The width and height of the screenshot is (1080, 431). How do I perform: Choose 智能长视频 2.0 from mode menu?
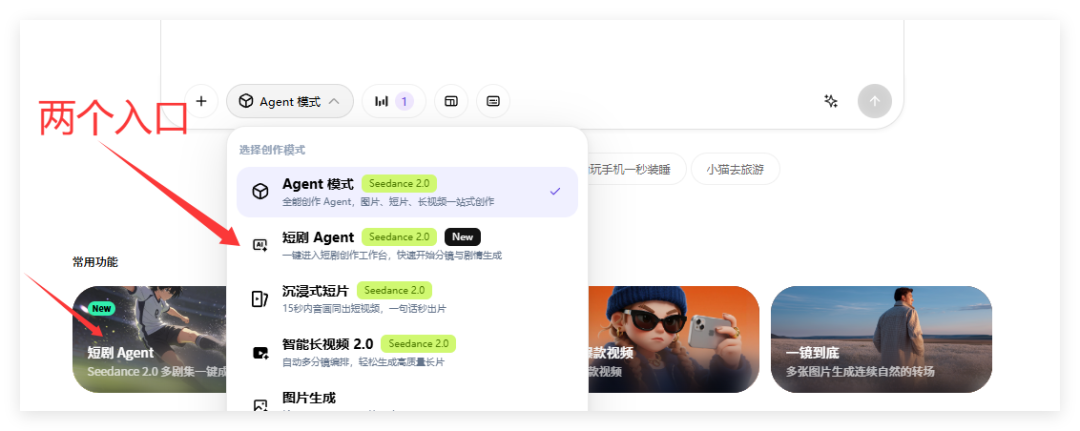407,351
